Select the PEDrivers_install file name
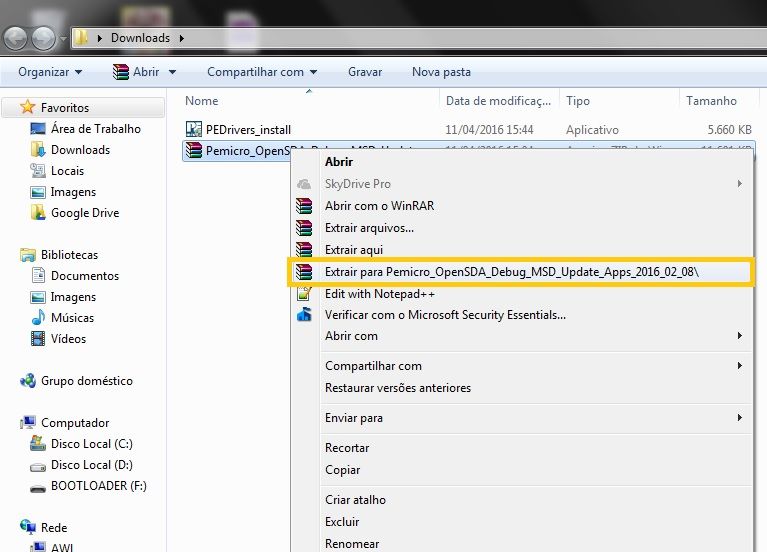 point(248,130)
